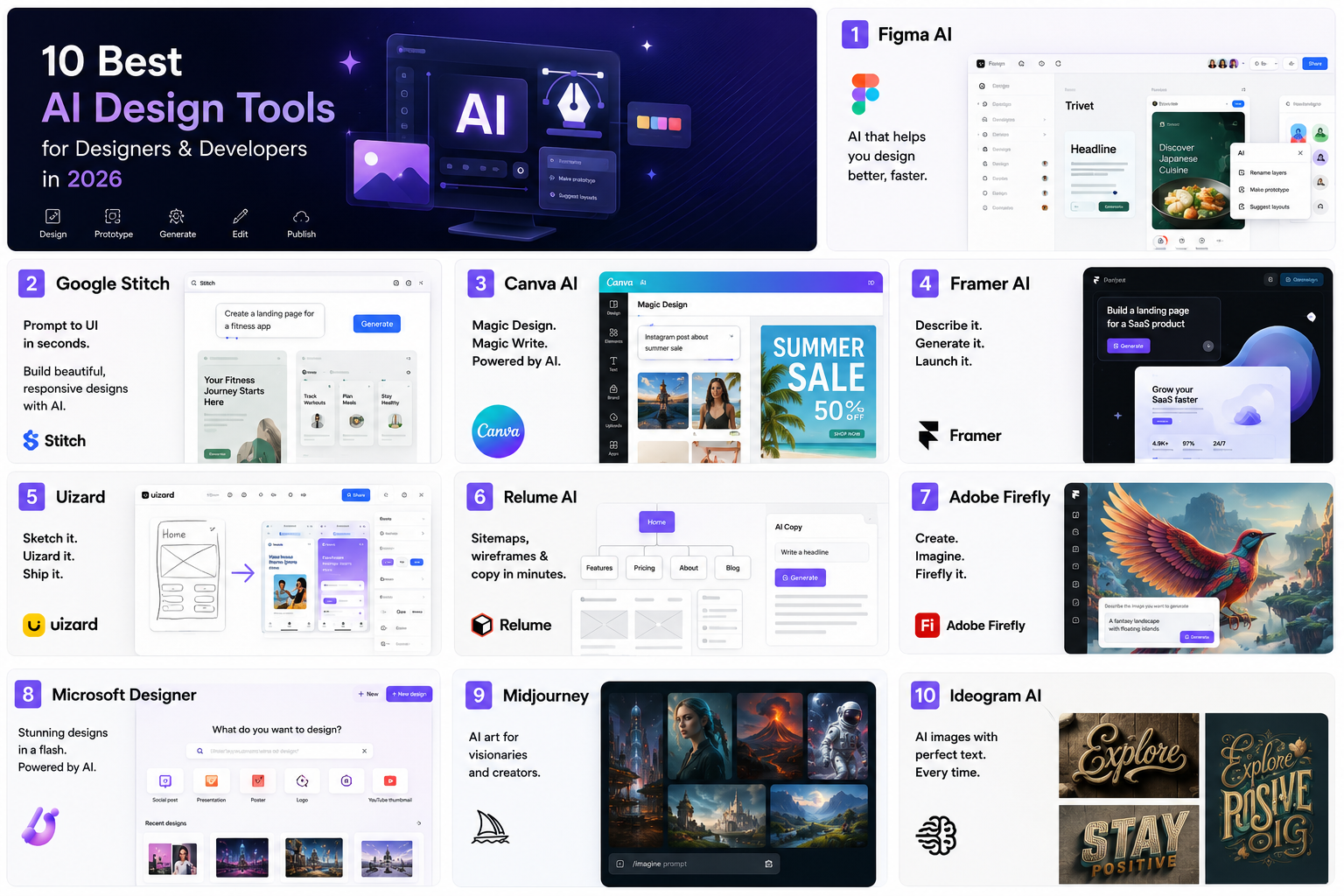Open the Magic Design tab in Canva
This screenshot has width=1344, height=896.
(662, 304)
